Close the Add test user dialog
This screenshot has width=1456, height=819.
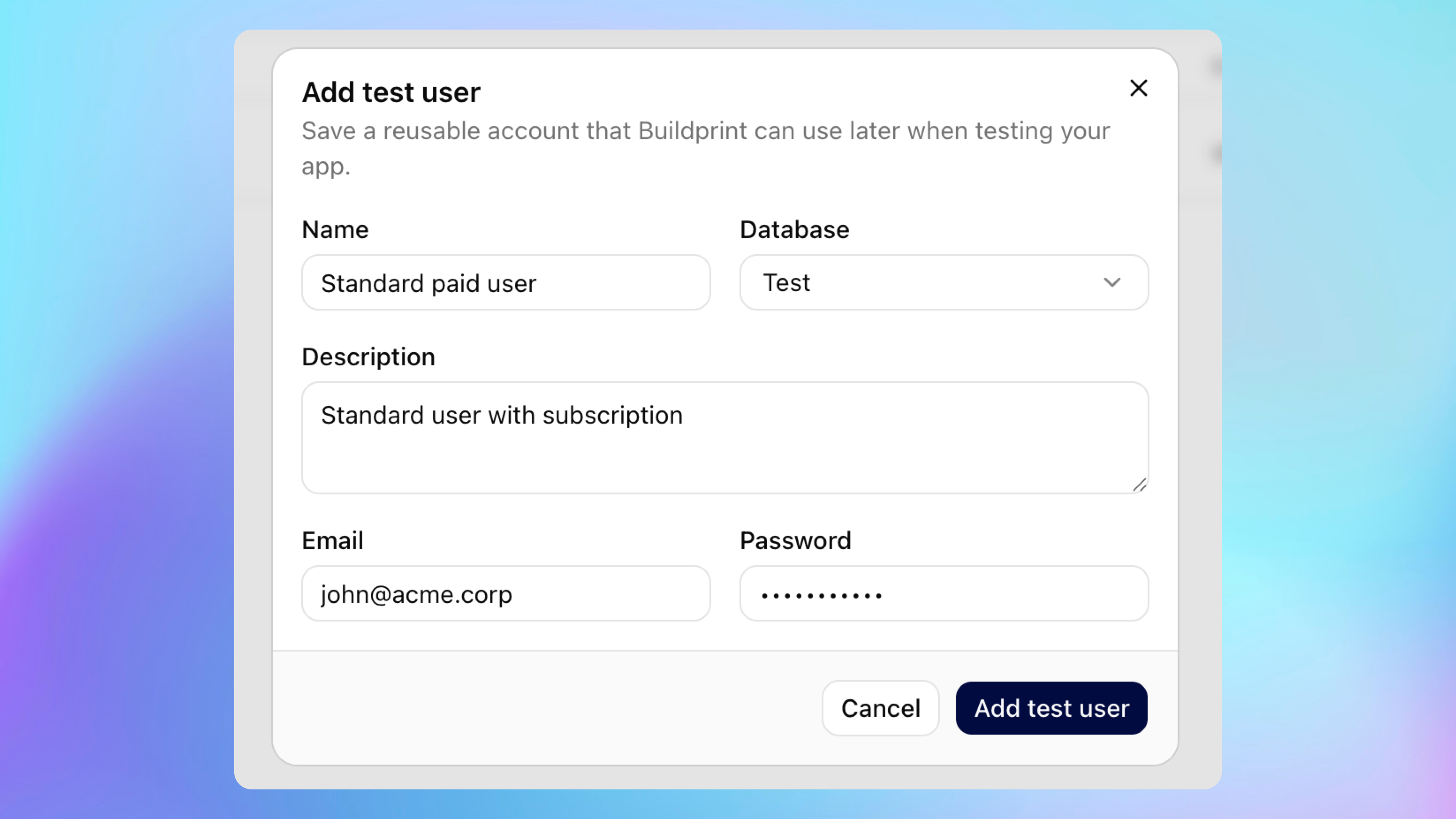[1138, 88]
